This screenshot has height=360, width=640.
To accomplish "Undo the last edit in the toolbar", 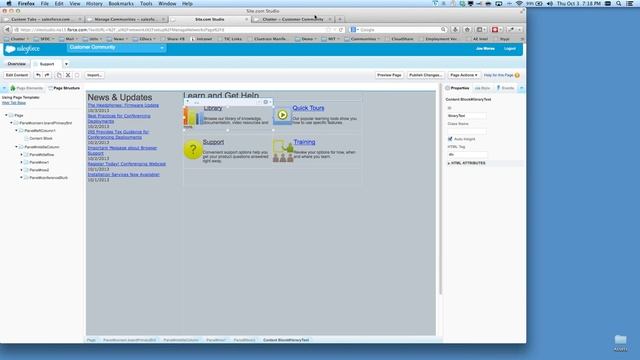I will 38,75.
